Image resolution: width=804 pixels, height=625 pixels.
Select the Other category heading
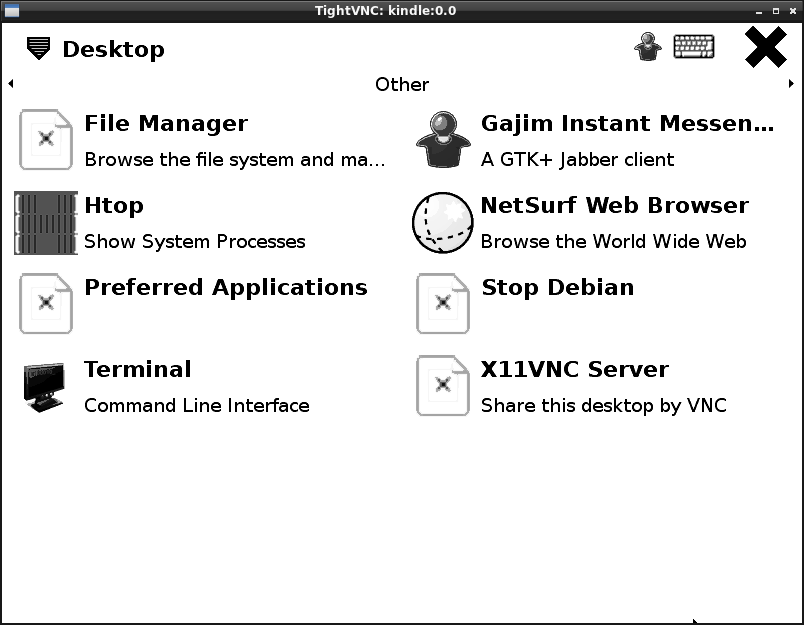pyautogui.click(x=402, y=84)
